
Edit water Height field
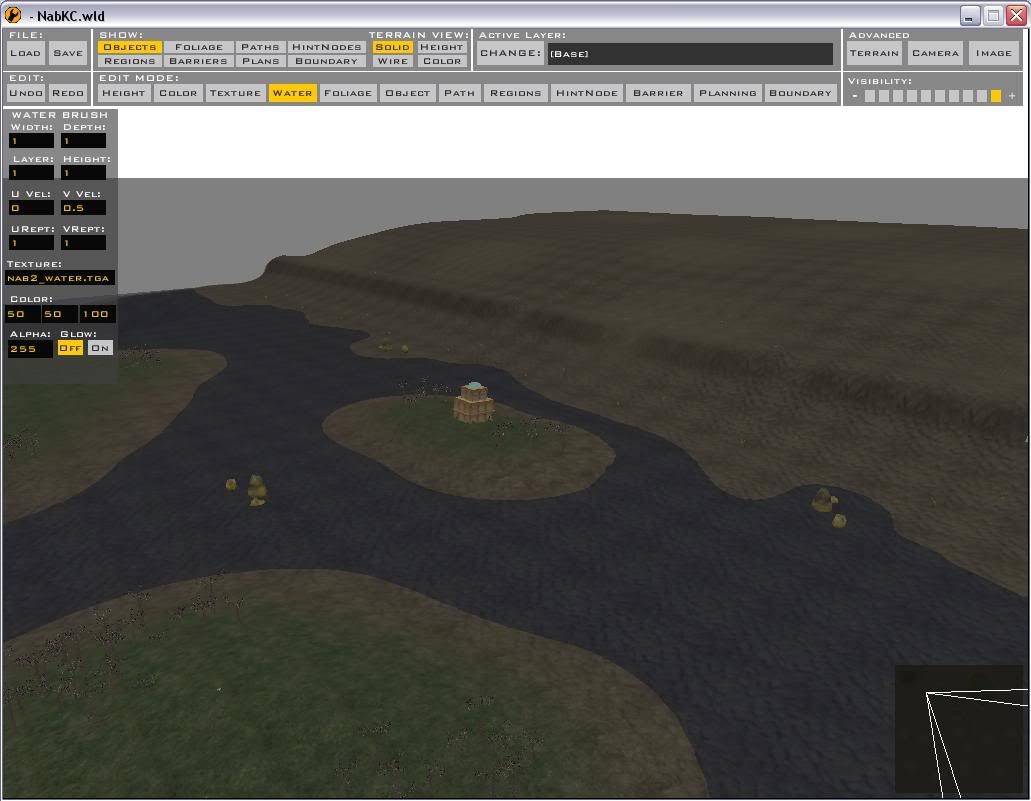(84, 173)
